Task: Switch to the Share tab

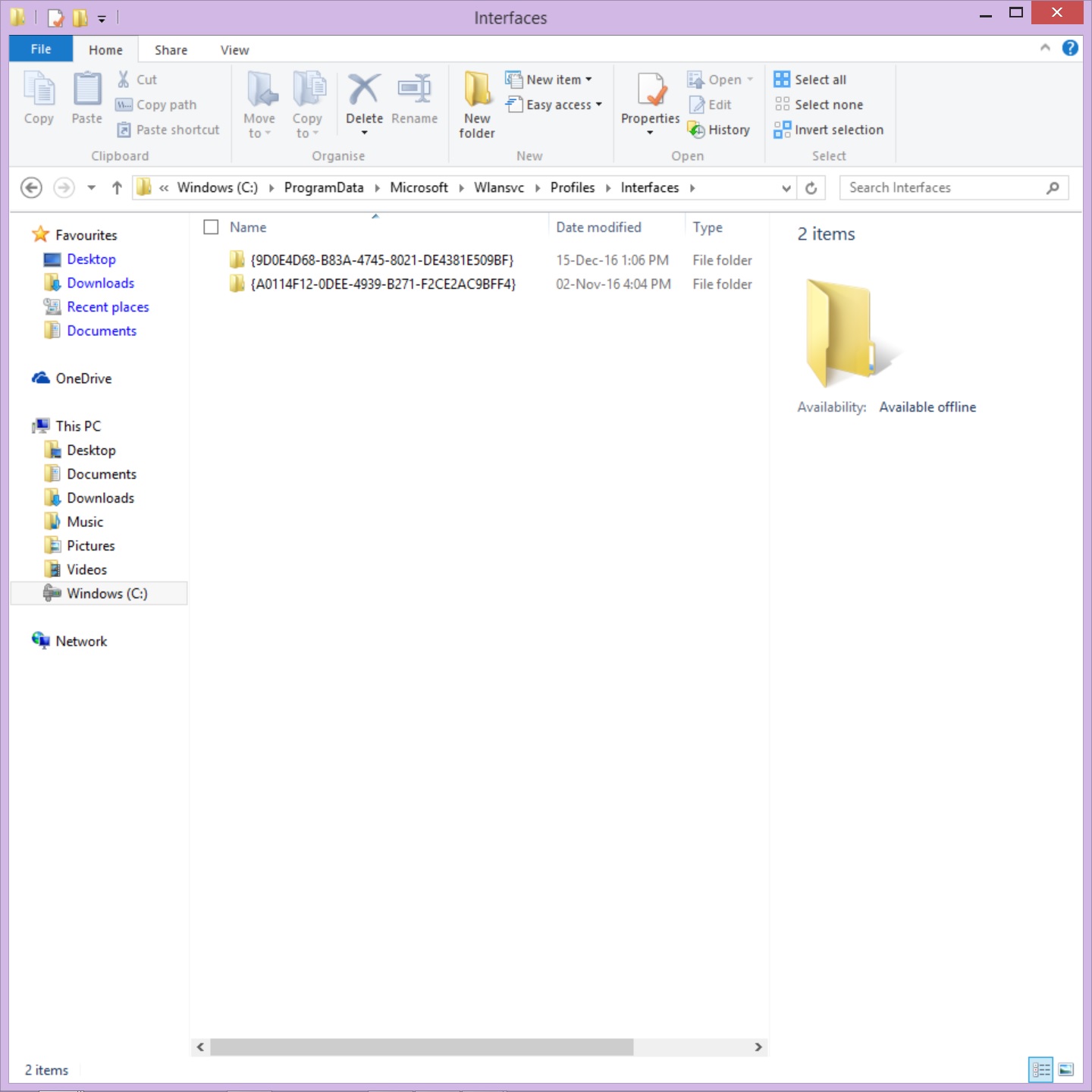Action: click(x=171, y=50)
